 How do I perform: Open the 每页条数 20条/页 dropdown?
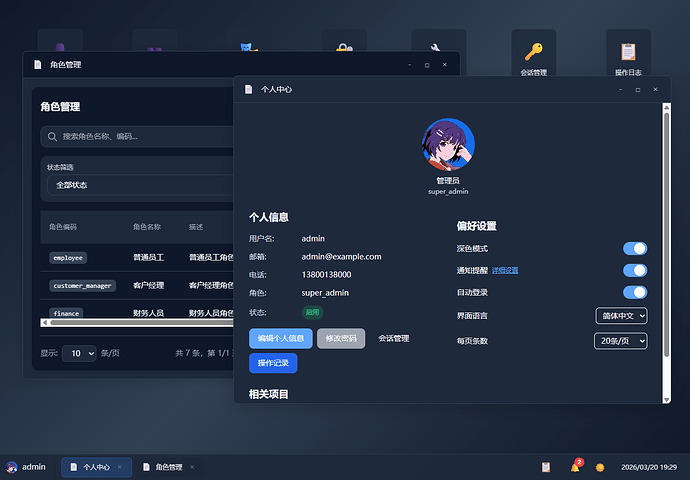pyautogui.click(x=620, y=341)
